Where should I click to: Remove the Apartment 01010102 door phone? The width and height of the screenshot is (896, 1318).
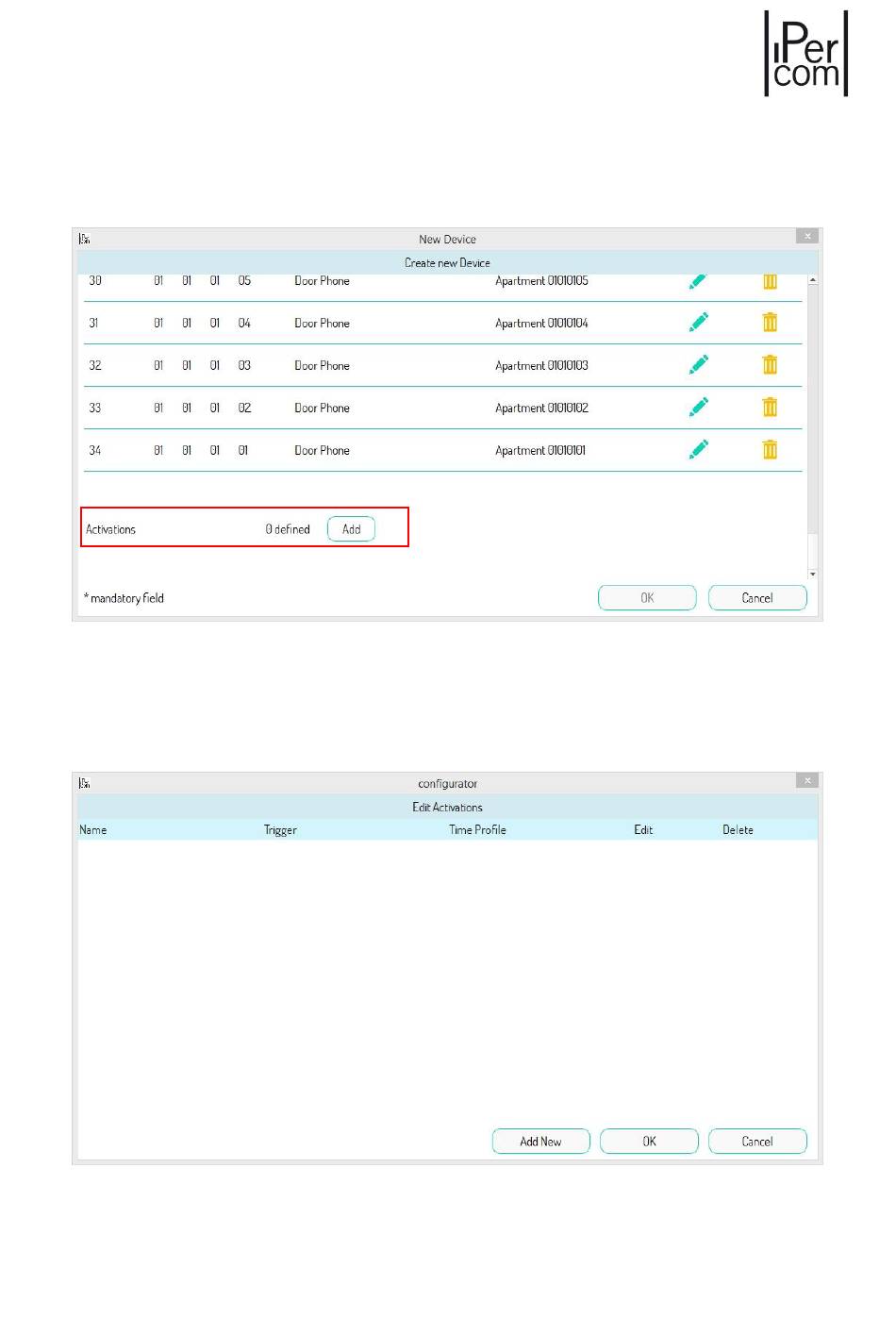coord(770,408)
